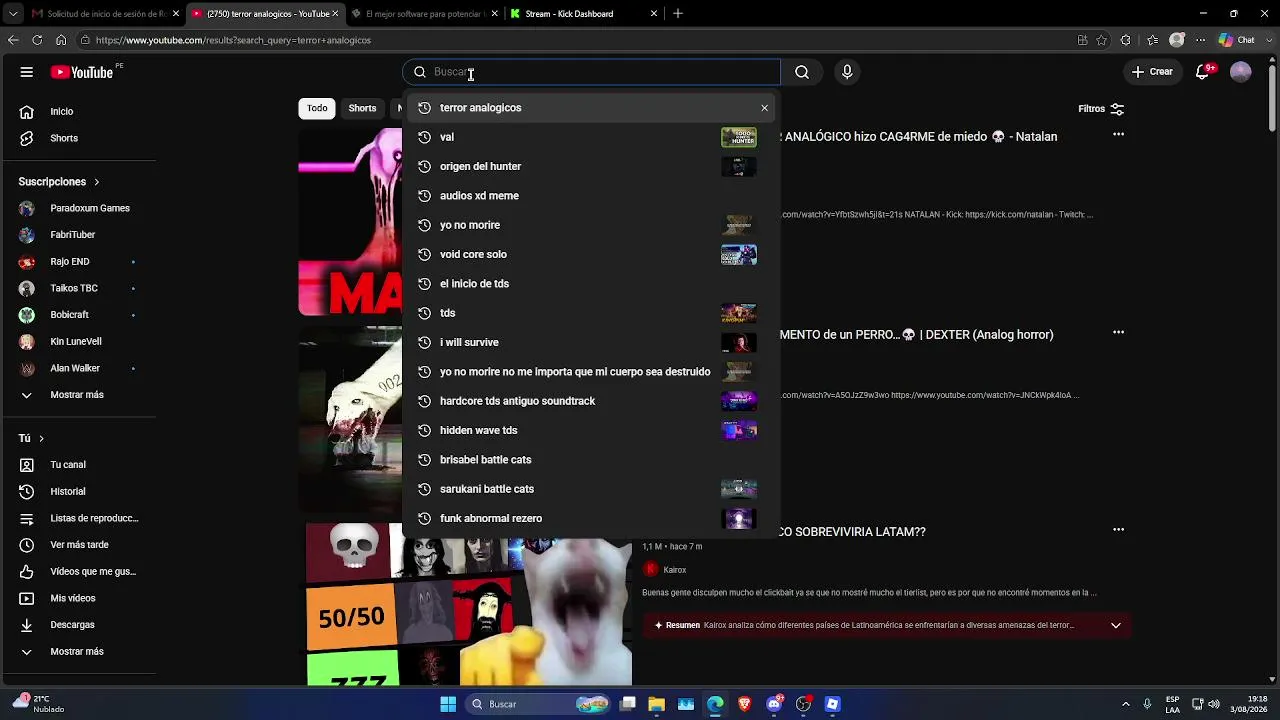Open the Filtros search filters
The width and height of the screenshot is (1280, 720).
[x=1101, y=109]
